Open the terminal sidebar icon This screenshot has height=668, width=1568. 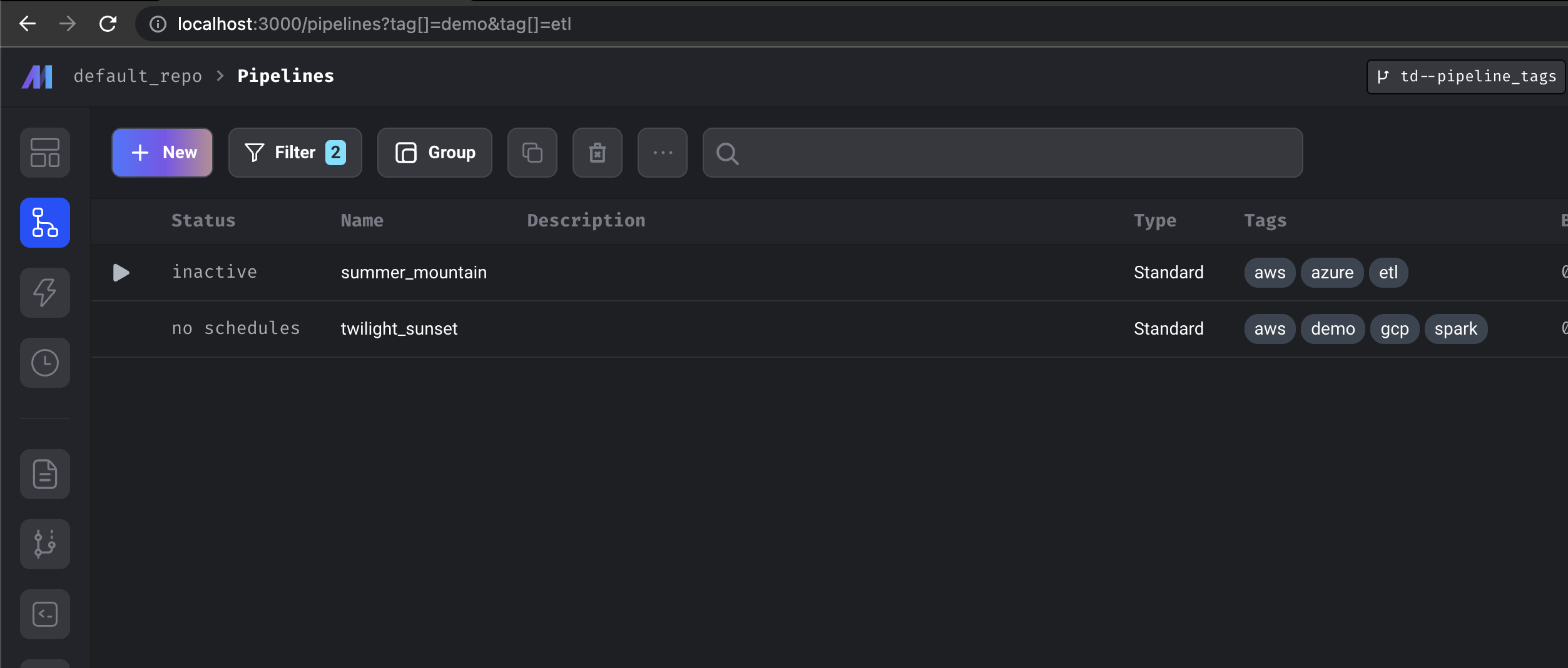click(45, 614)
